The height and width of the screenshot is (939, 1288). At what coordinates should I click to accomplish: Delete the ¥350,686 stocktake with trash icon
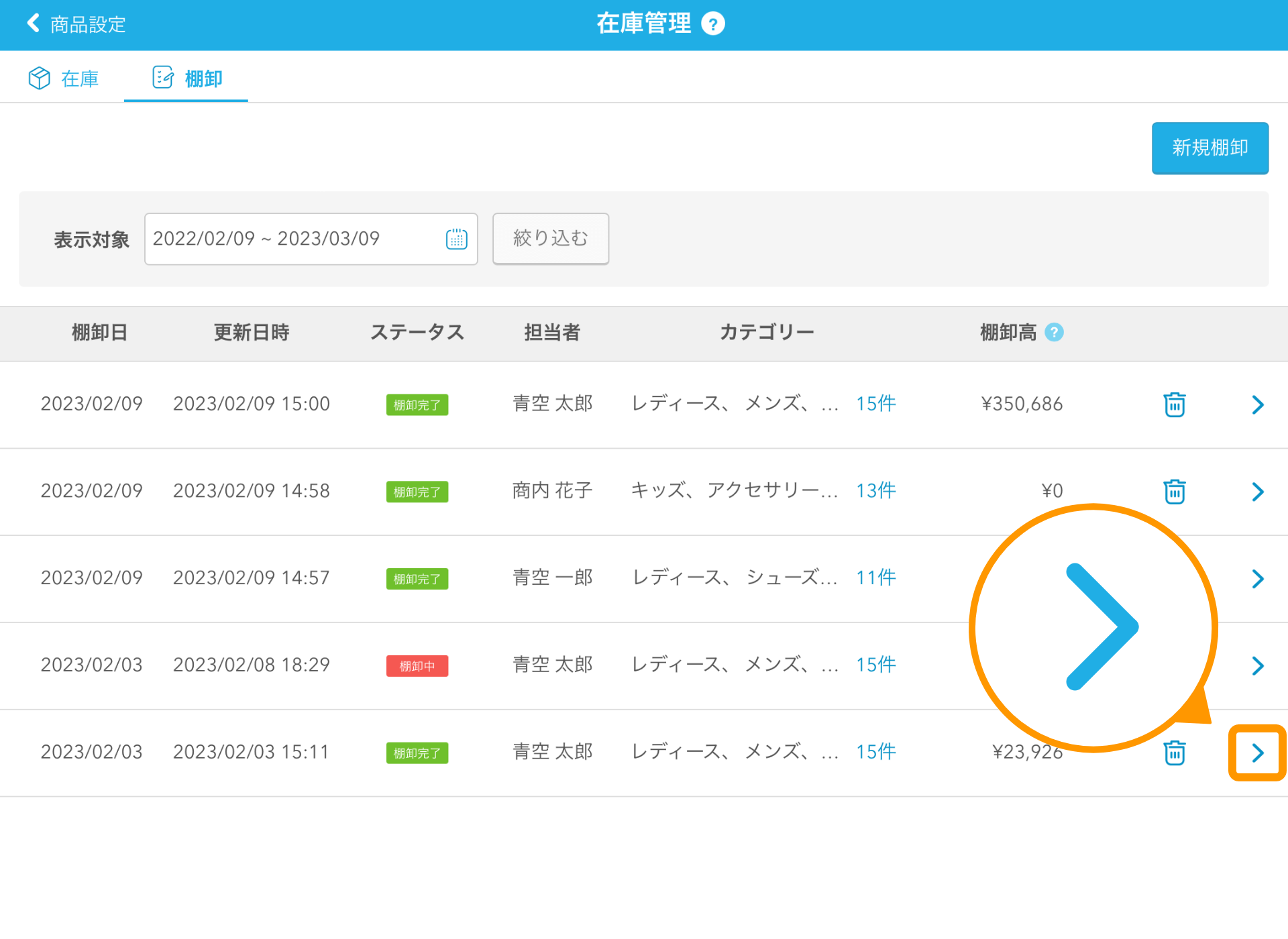1174,404
